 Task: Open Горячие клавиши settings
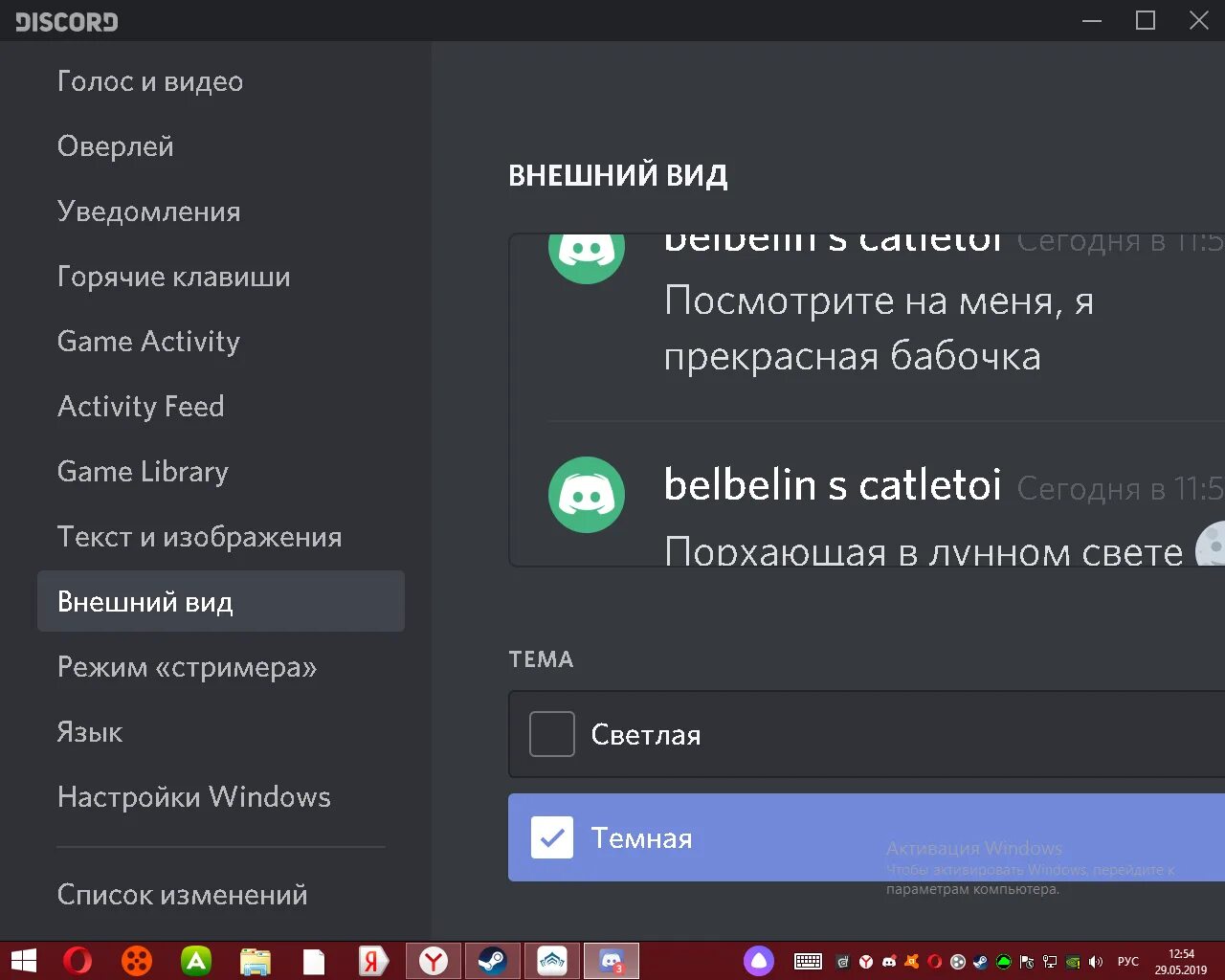(174, 277)
